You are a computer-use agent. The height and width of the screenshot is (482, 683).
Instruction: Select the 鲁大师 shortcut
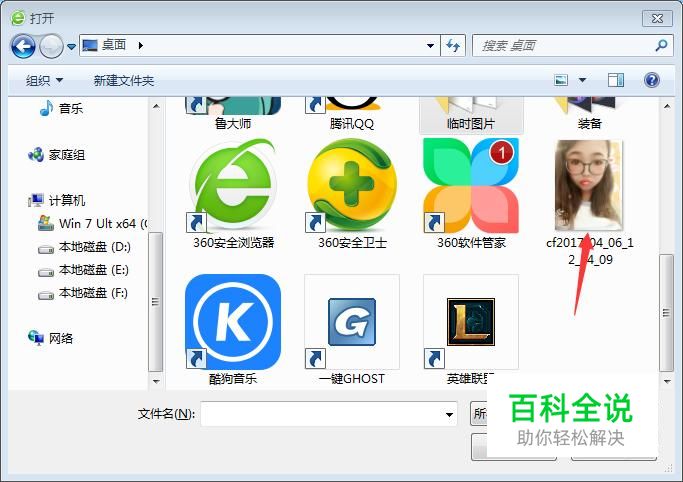pyautogui.click(x=233, y=114)
